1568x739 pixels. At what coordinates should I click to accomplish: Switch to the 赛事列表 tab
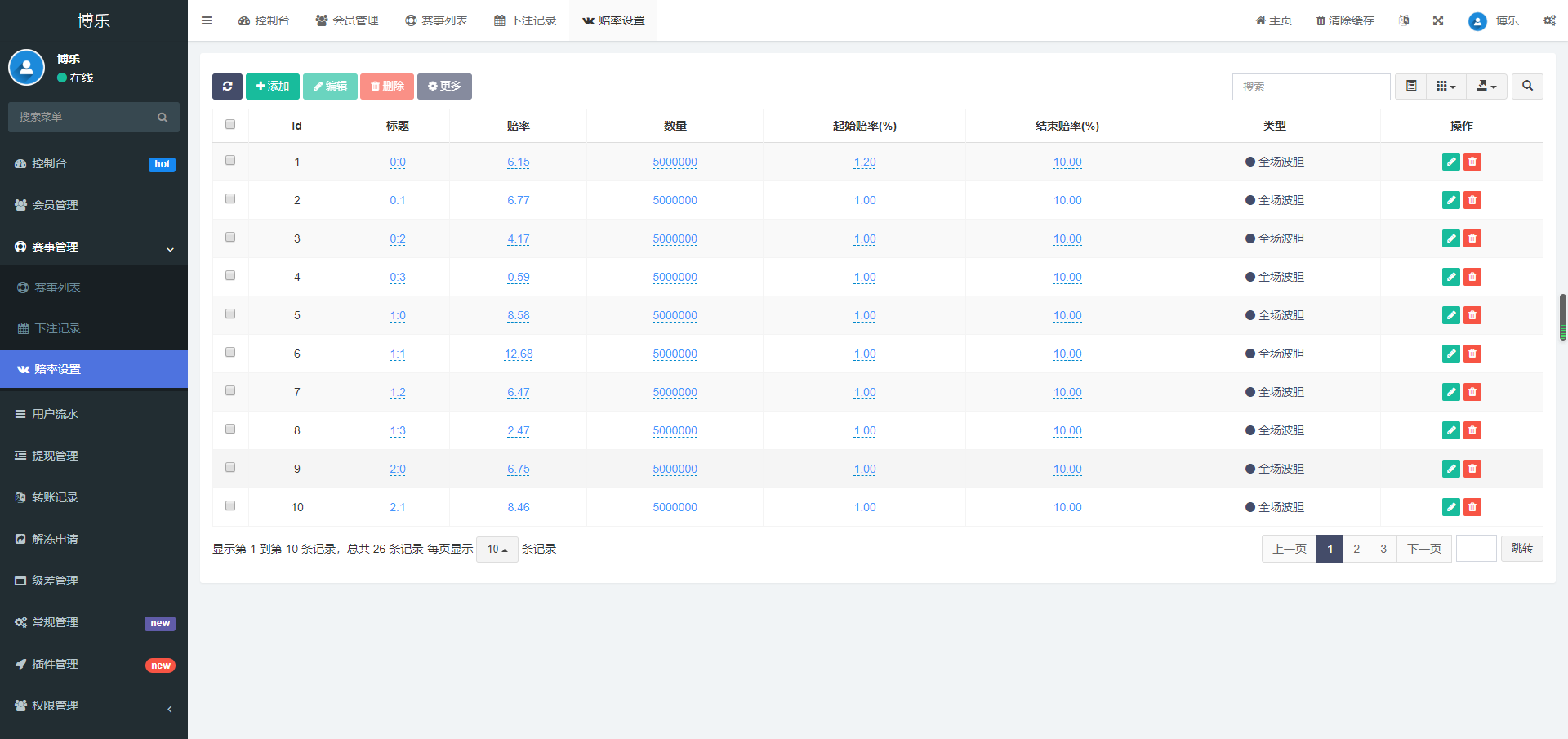pos(436,20)
